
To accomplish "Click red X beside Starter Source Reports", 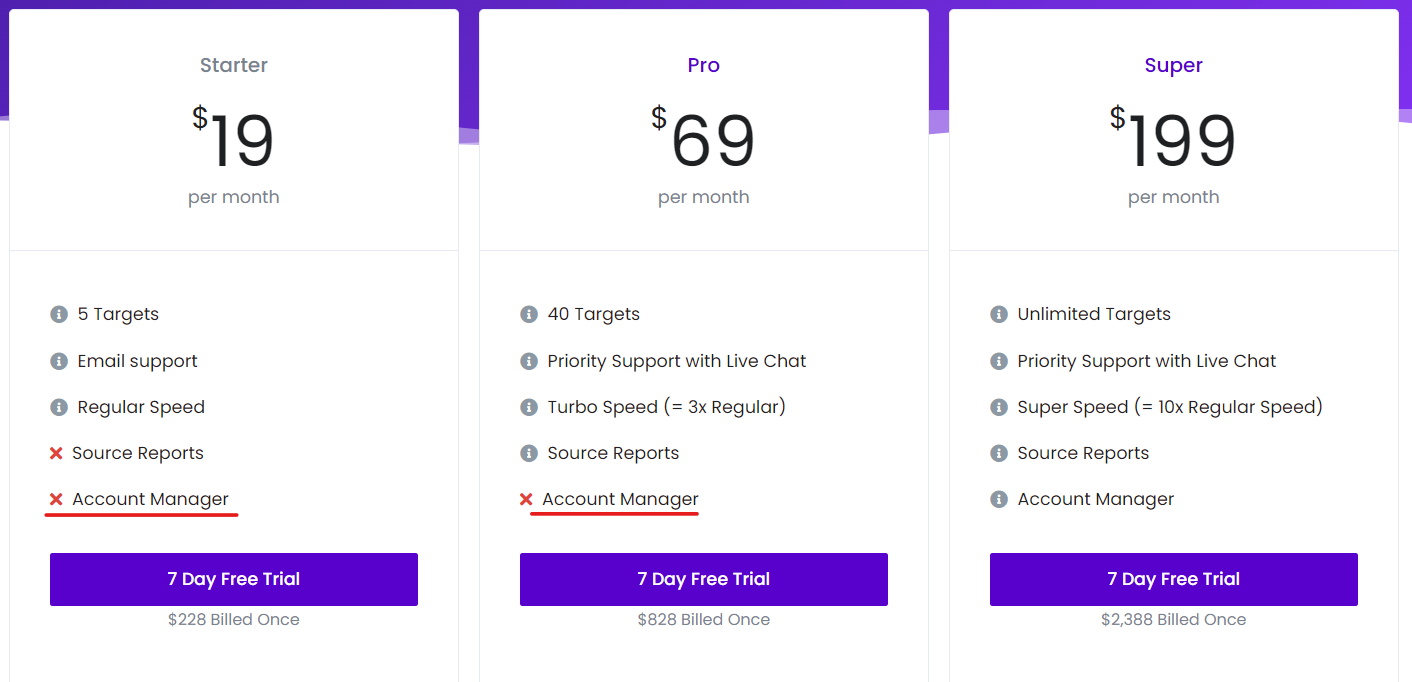I will click(56, 453).
